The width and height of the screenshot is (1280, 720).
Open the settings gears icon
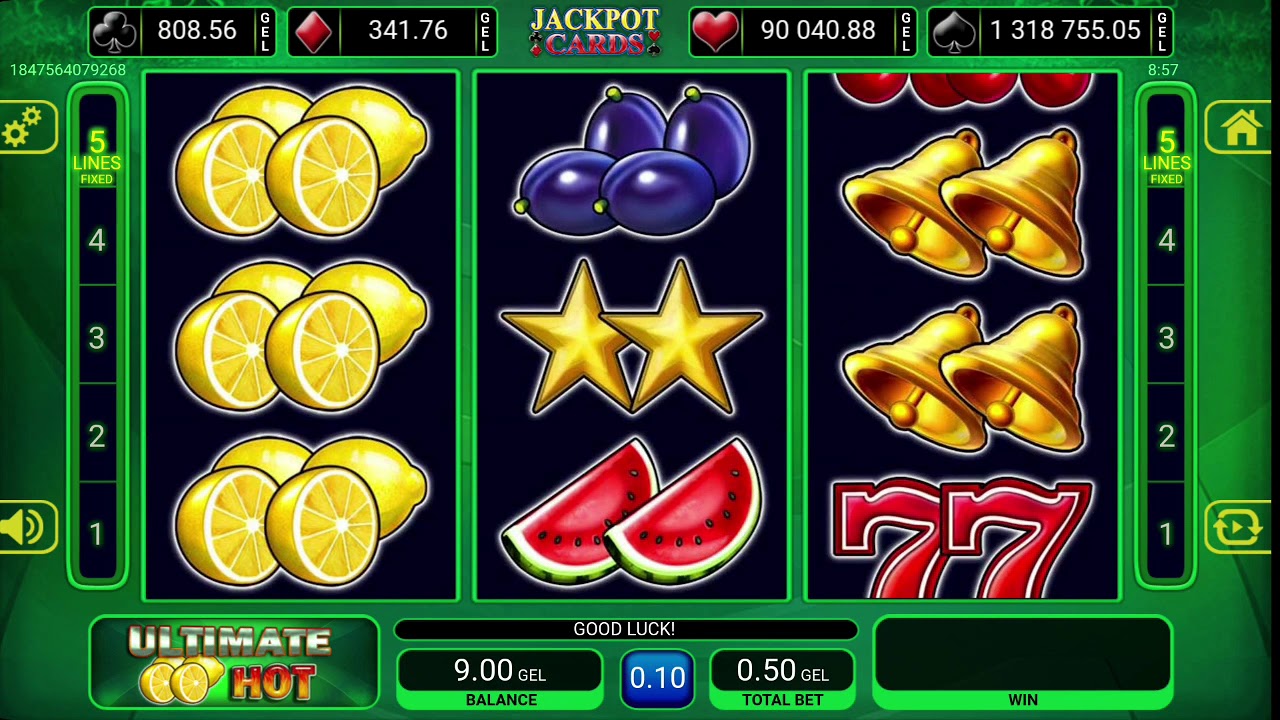[x=23, y=128]
